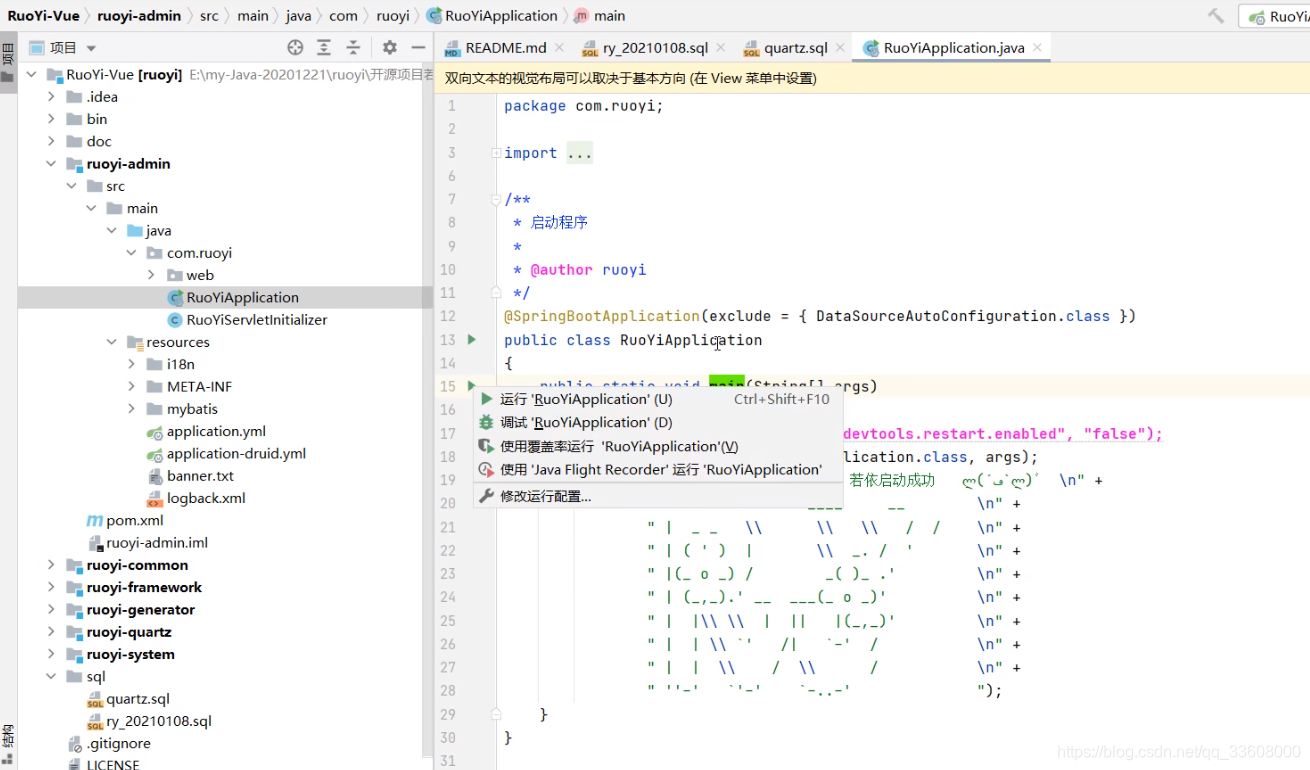Close the ry_20210108.sql tab
Viewport: 1310px width, 770px height.
tap(721, 47)
